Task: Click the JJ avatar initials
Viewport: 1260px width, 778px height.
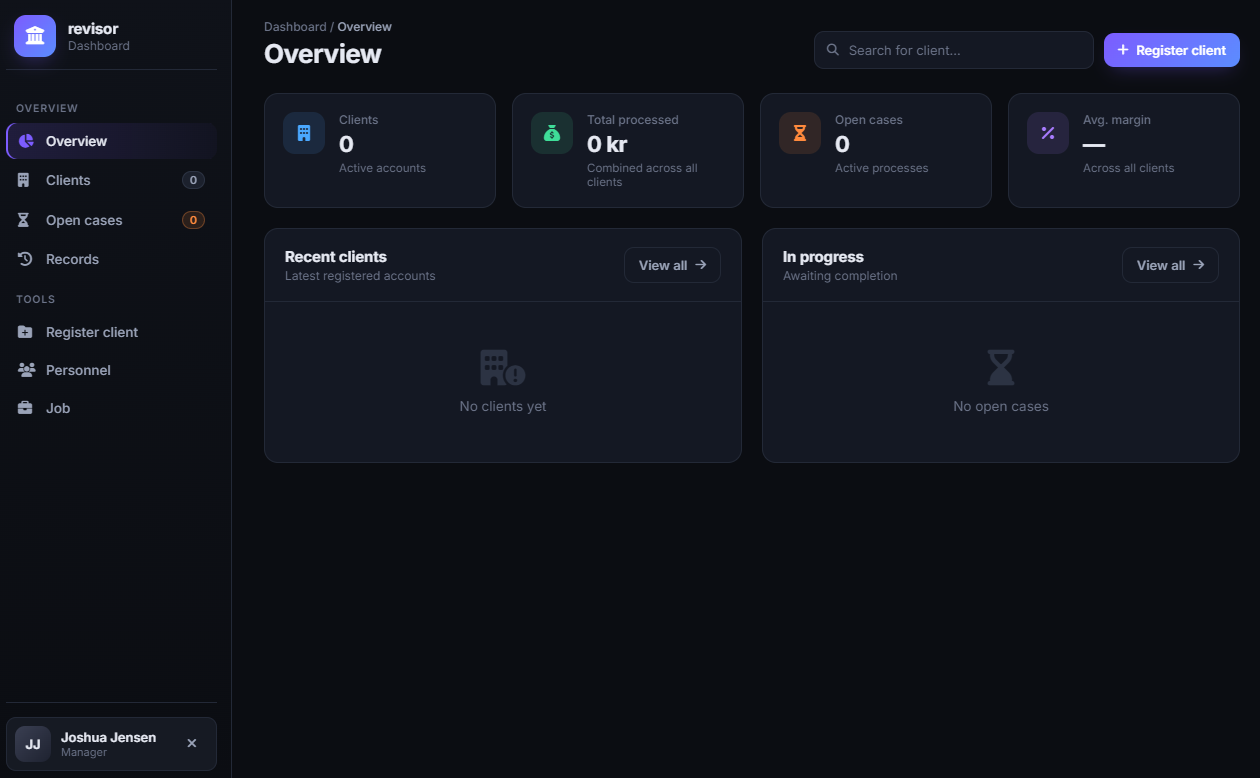Action: (x=33, y=744)
